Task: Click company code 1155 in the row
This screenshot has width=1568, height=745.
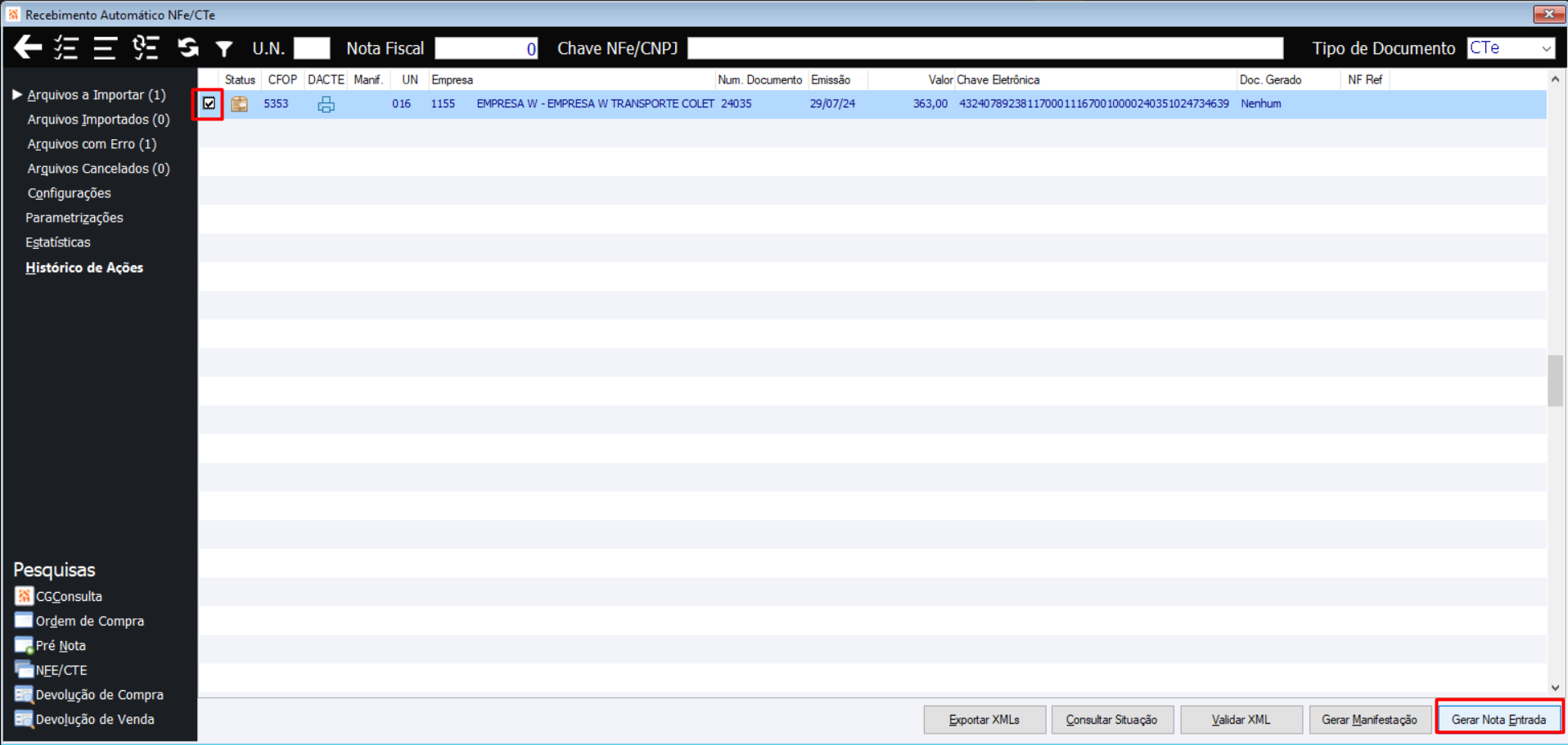Action: 443,104
